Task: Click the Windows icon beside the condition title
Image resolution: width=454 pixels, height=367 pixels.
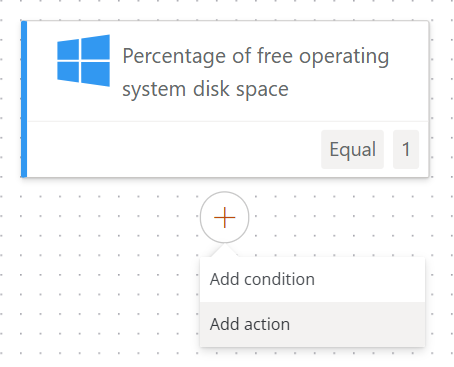Action: (83, 61)
